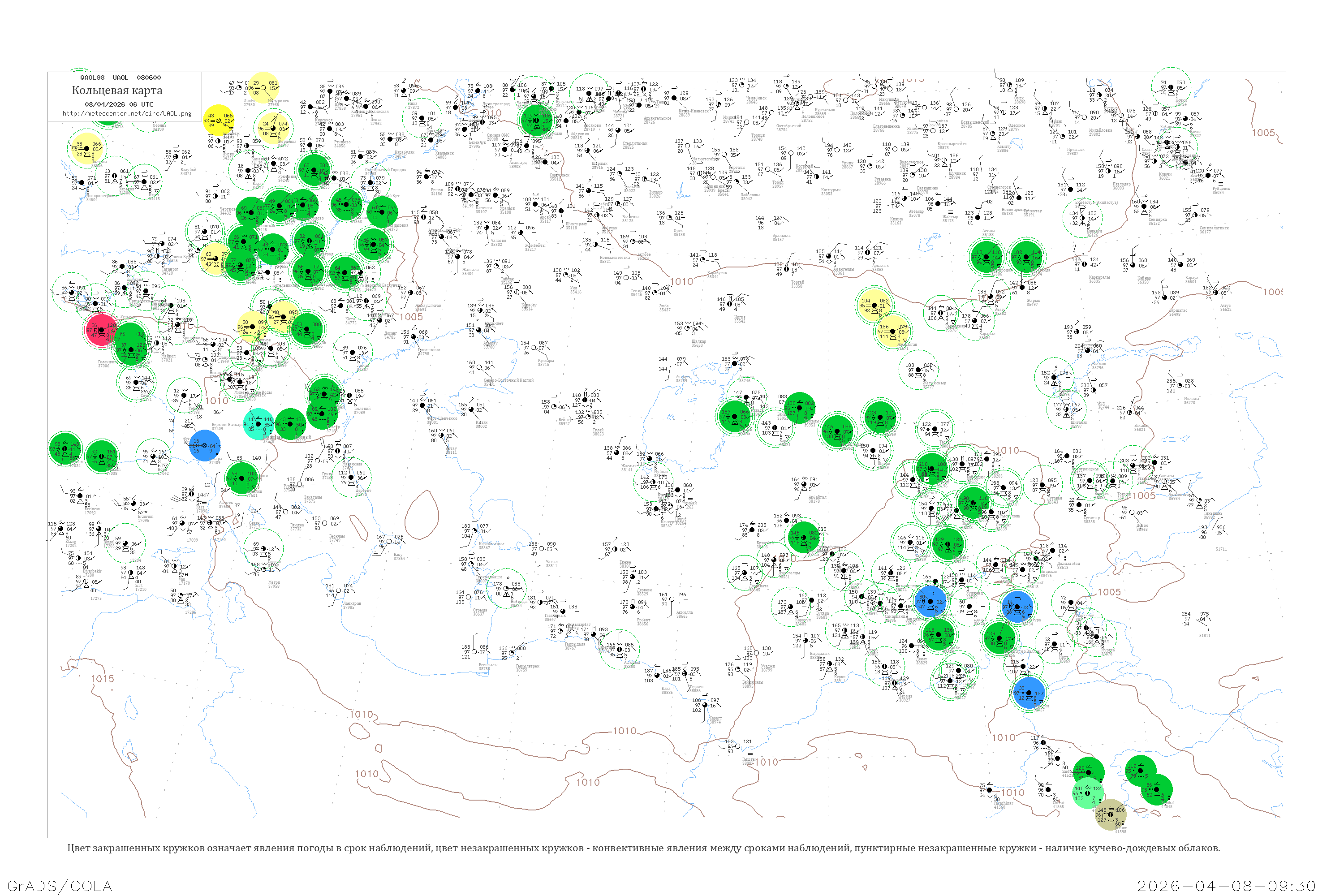The width and height of the screenshot is (1344, 896).
Task: Click the light green Islamabad station circle
Action: click(1087, 793)
